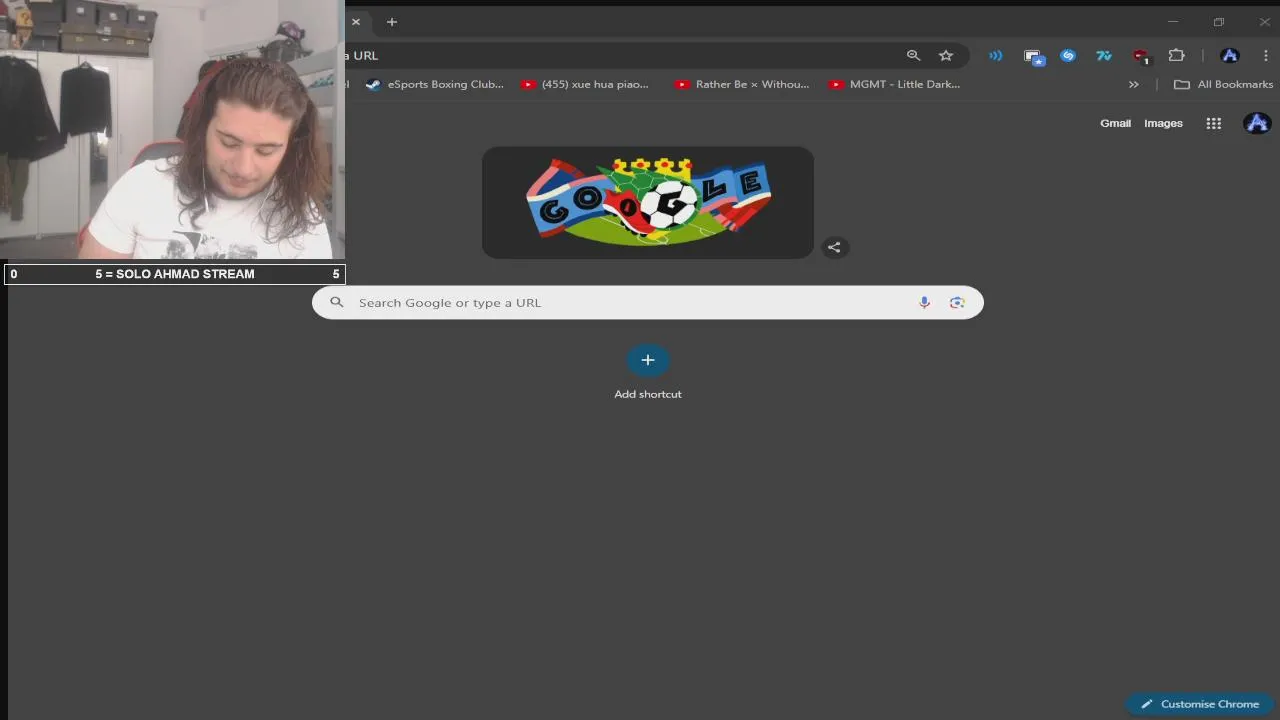Open the Google apps grid

[x=1214, y=124]
